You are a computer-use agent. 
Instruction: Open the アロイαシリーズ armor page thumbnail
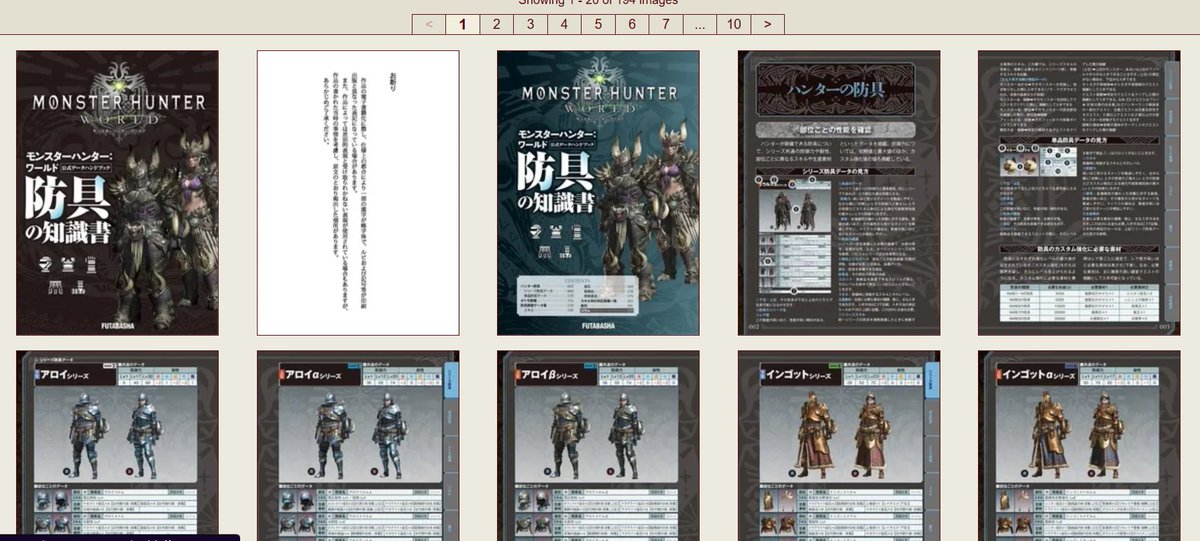(358, 445)
